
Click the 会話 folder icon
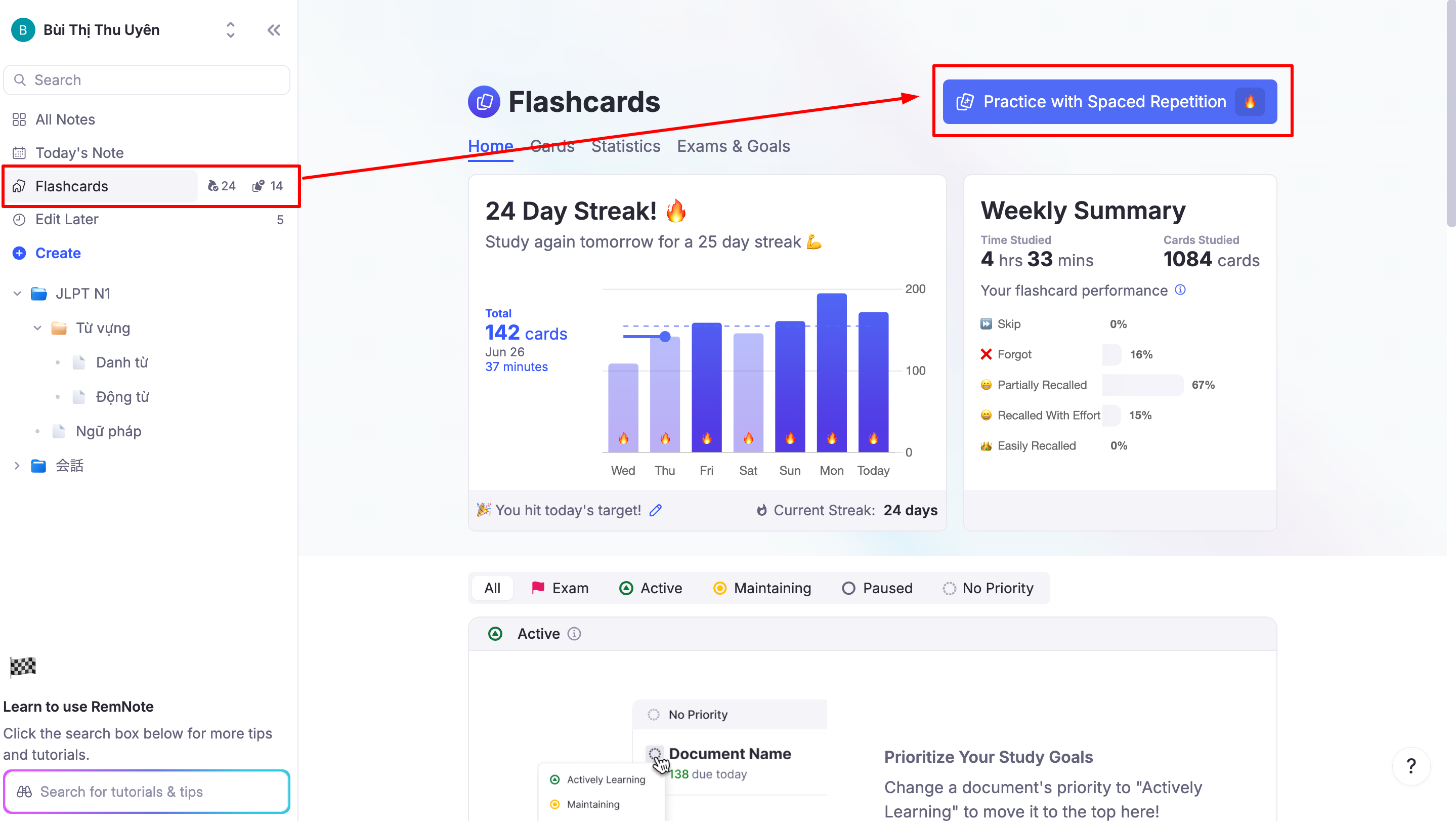point(38,466)
